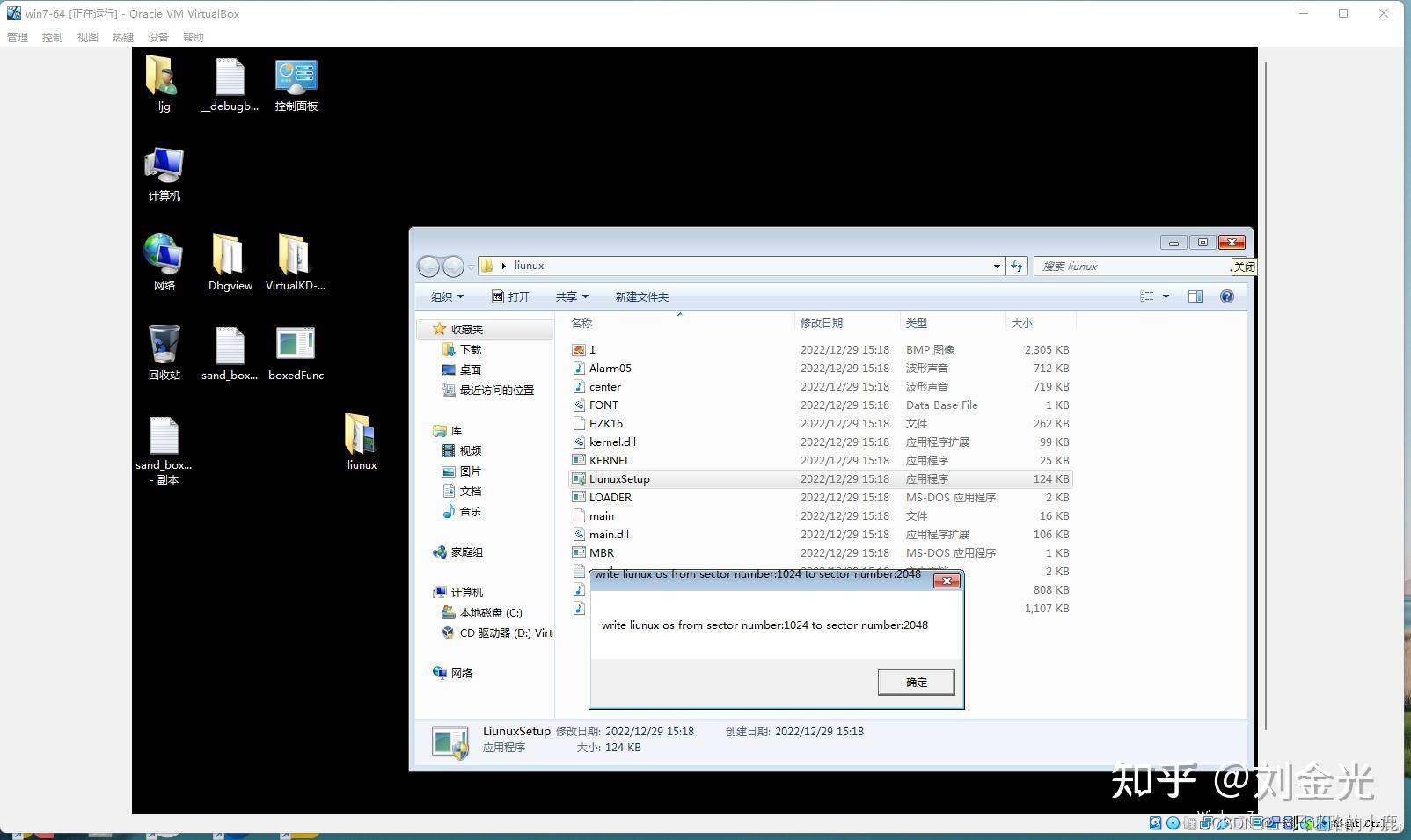Click the change view icon
Screen dimensions: 1411x840
click(x=1147, y=296)
